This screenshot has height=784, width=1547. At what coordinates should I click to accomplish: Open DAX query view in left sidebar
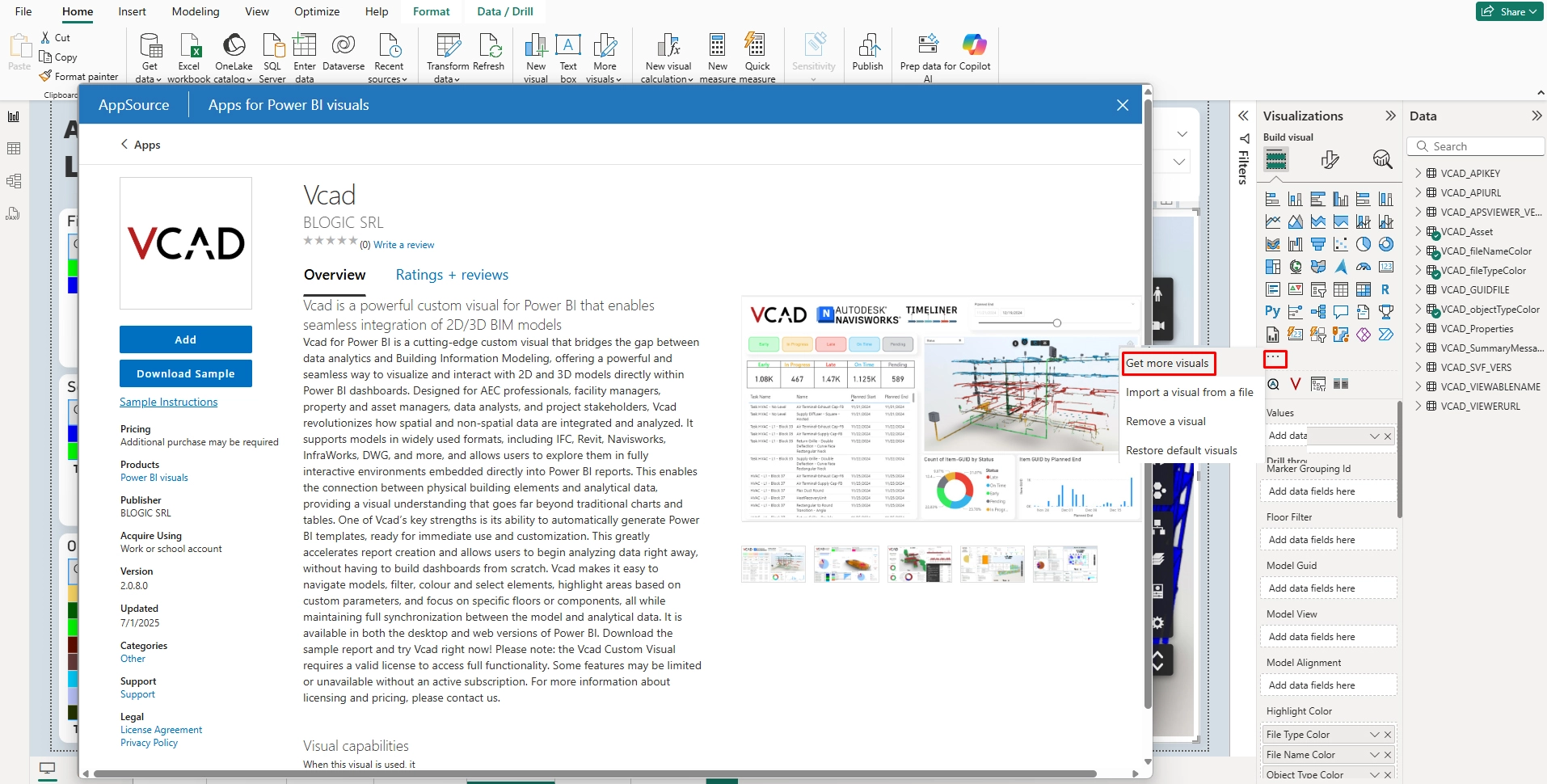coord(14,213)
